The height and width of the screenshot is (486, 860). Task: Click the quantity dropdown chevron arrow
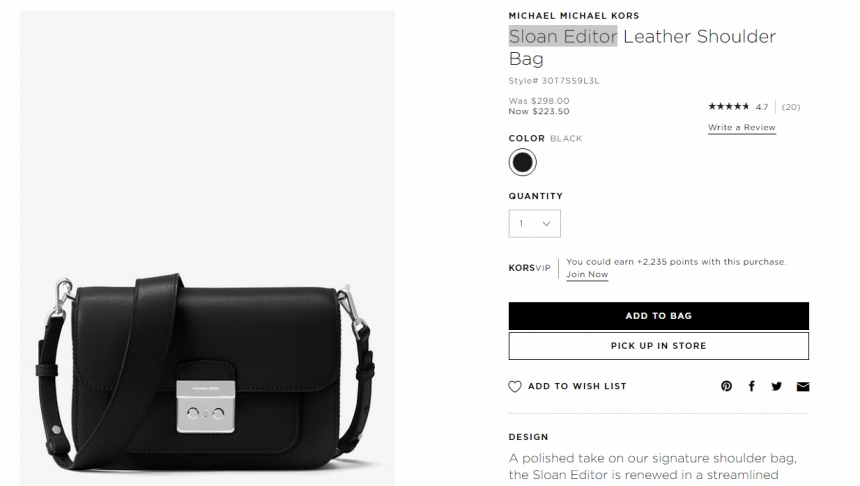tap(546, 224)
